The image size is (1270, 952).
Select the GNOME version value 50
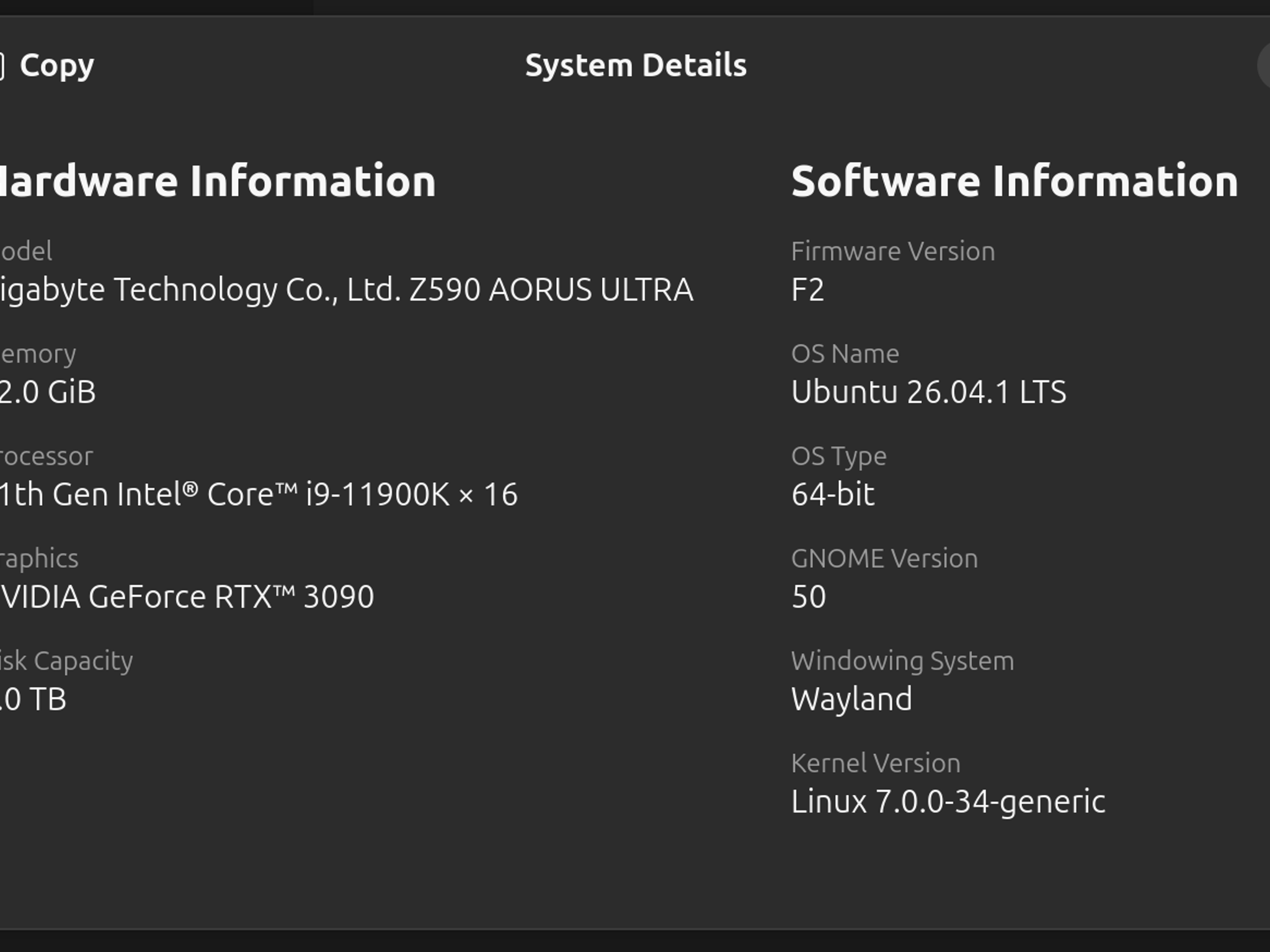coord(809,597)
